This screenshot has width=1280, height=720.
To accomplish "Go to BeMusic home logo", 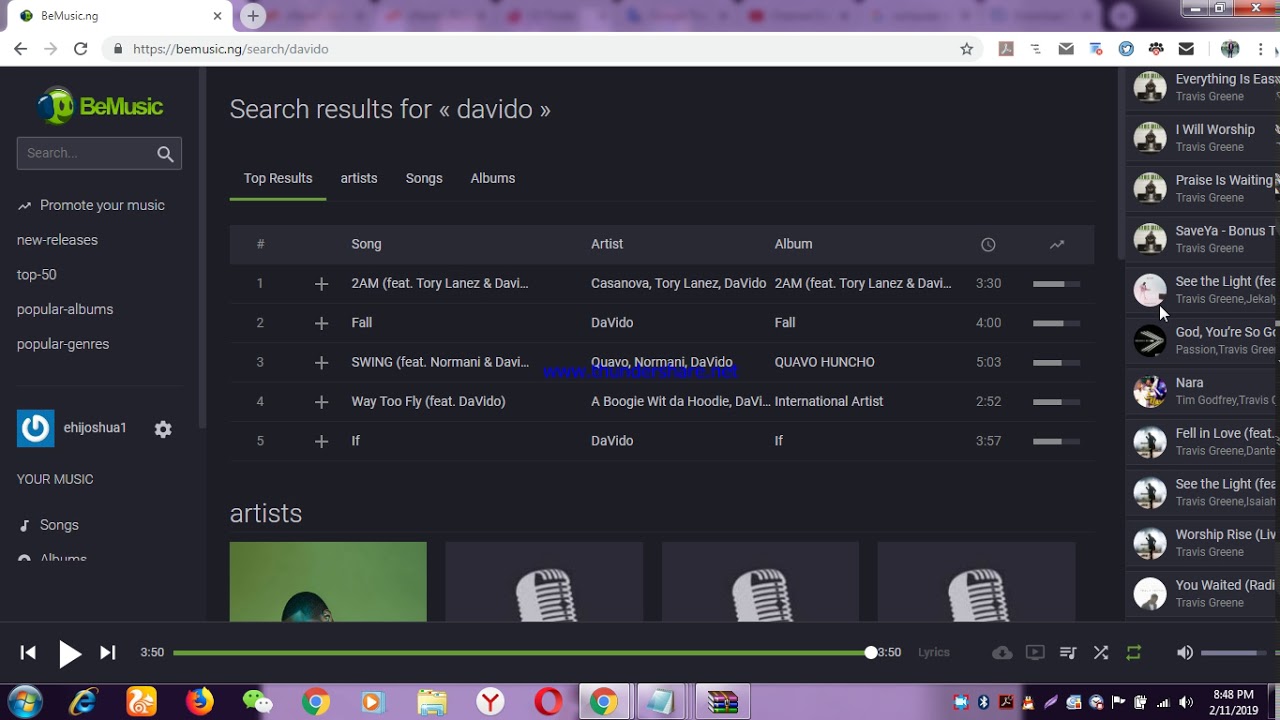I will tap(99, 105).
